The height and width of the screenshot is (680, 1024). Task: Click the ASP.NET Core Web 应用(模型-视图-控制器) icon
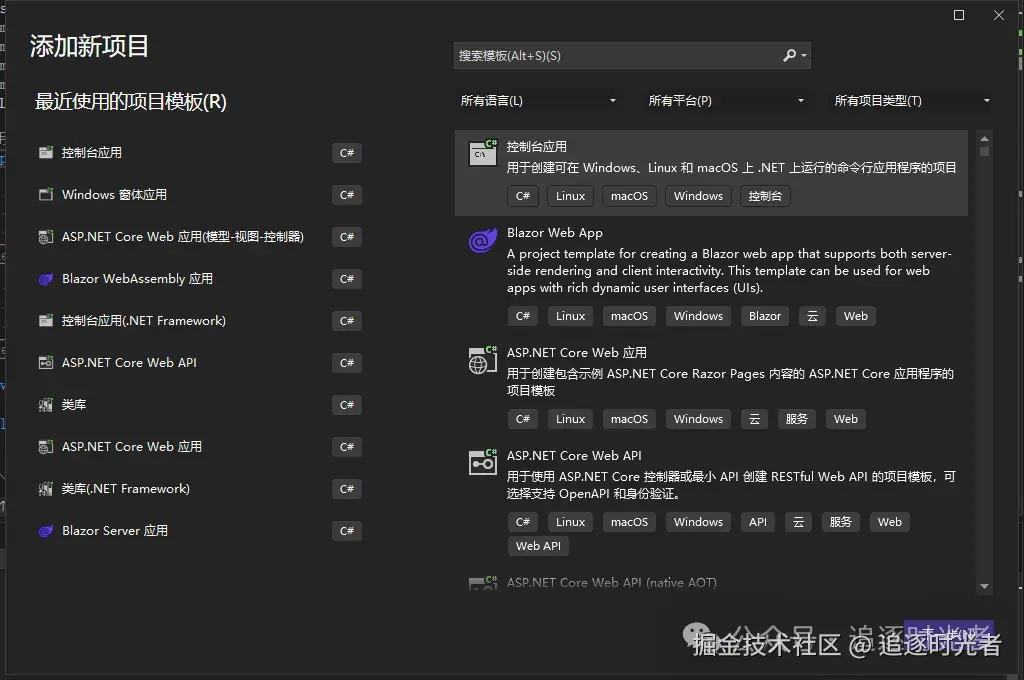pos(46,236)
